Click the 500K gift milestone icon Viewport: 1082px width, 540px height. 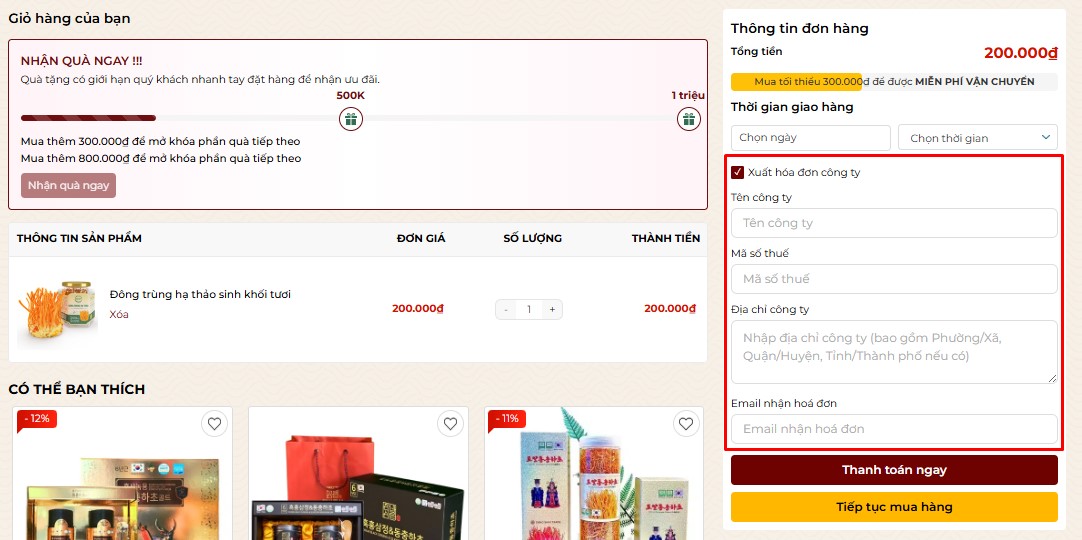351,119
